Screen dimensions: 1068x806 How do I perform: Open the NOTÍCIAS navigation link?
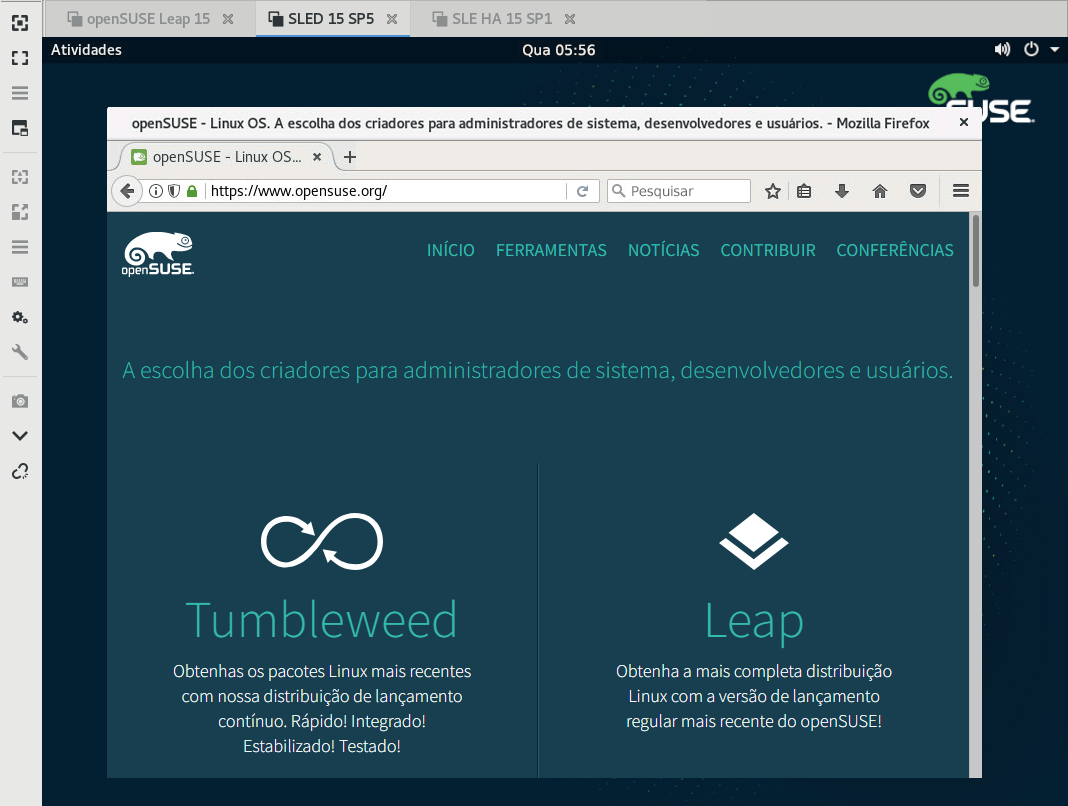click(x=663, y=250)
